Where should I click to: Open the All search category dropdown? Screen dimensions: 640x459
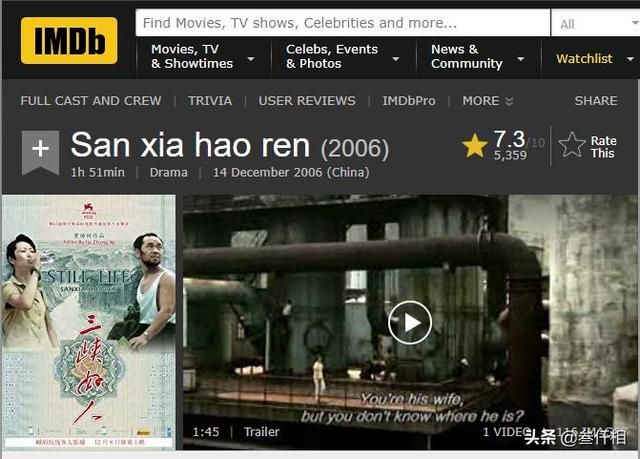click(596, 23)
